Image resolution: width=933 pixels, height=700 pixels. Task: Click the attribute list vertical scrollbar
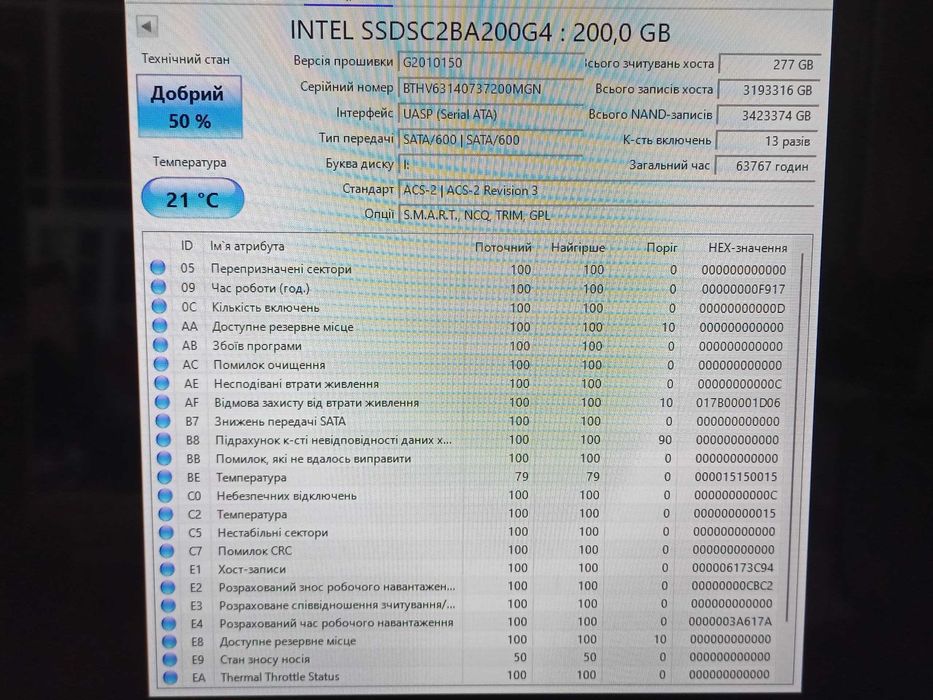(796, 438)
